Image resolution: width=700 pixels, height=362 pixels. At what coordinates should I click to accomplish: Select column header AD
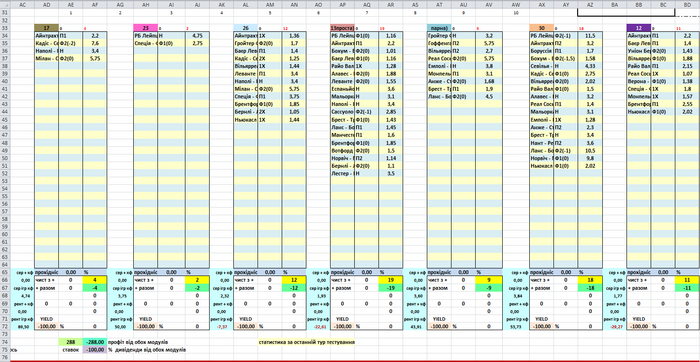click(x=46, y=4)
